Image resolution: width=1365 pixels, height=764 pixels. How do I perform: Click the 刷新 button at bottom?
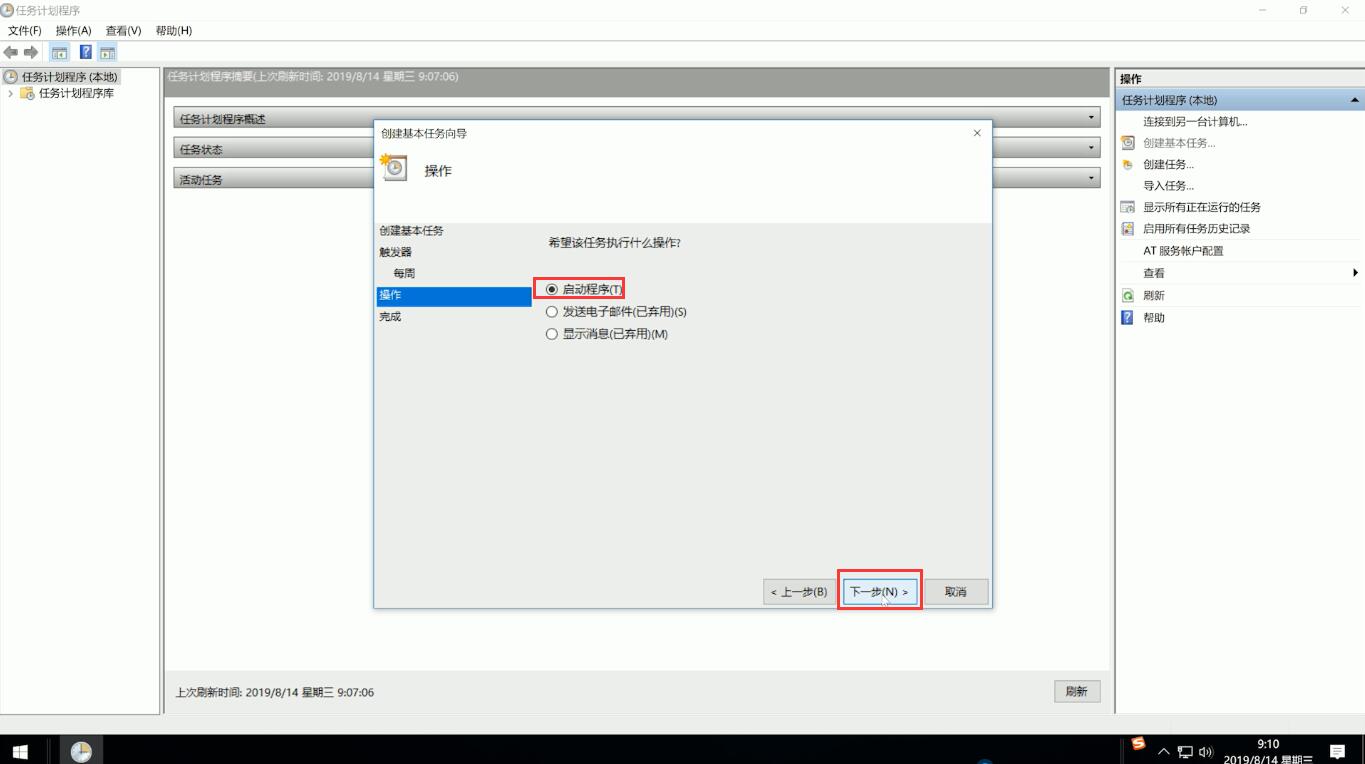coord(1076,691)
